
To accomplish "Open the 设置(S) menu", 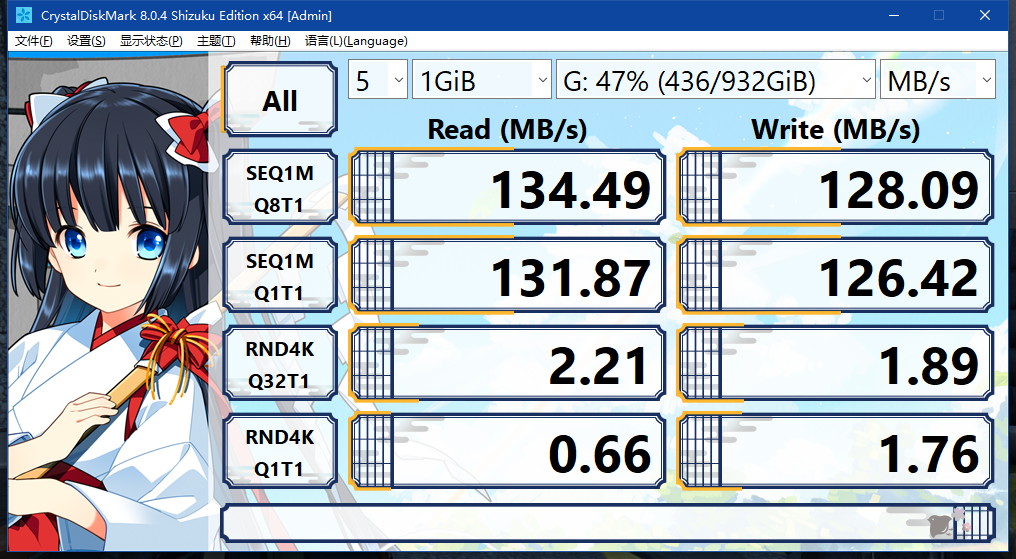I will coord(86,41).
